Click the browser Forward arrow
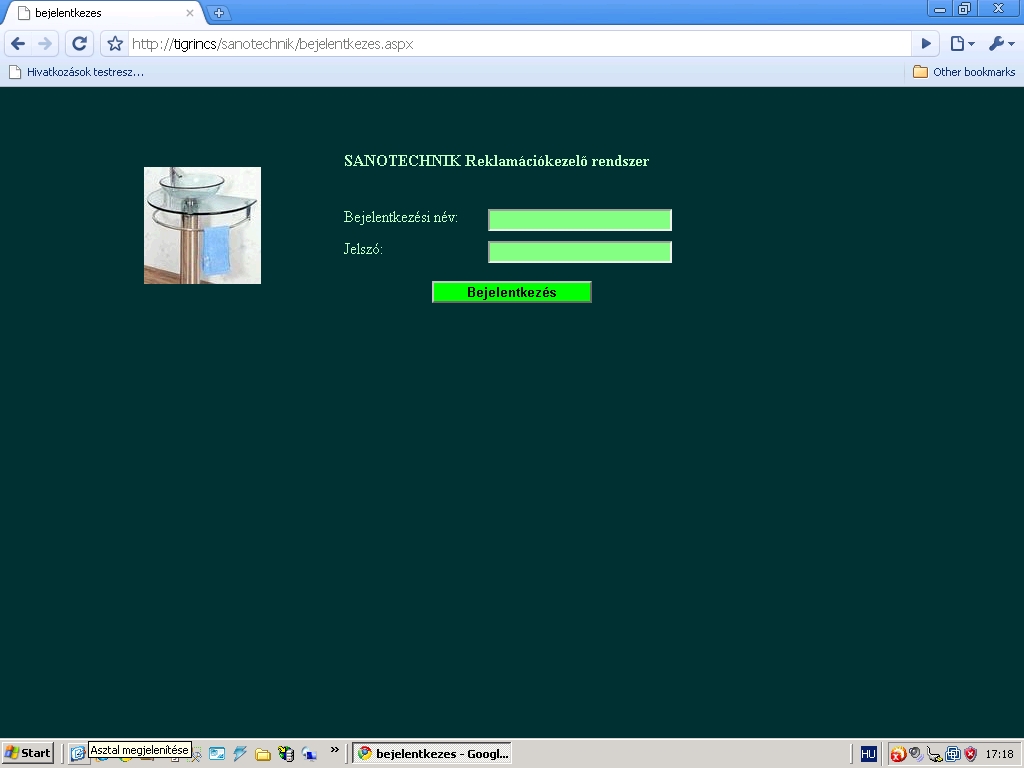The height and width of the screenshot is (768, 1024). coord(45,44)
